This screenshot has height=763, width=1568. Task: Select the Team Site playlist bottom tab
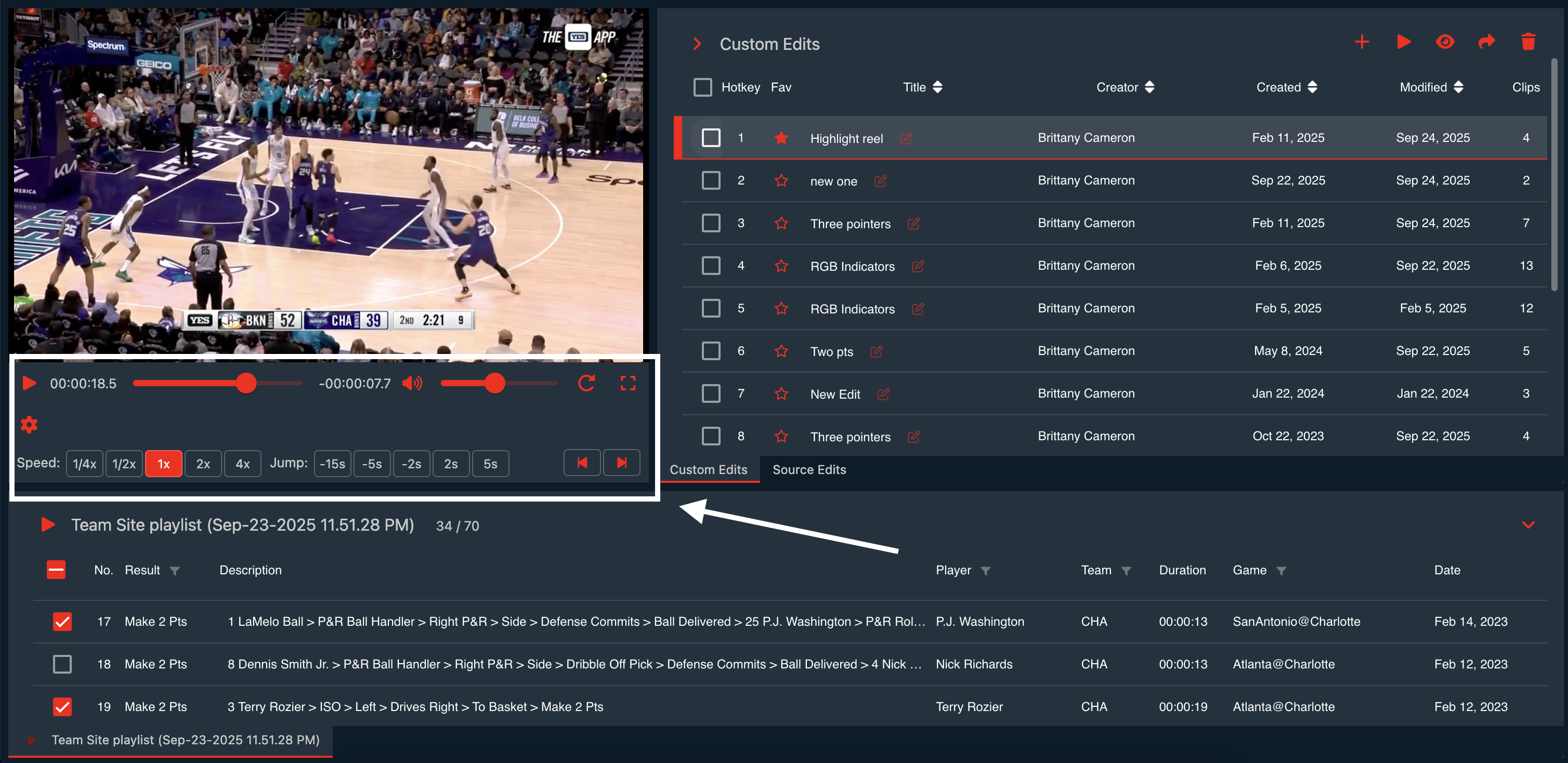pos(185,740)
